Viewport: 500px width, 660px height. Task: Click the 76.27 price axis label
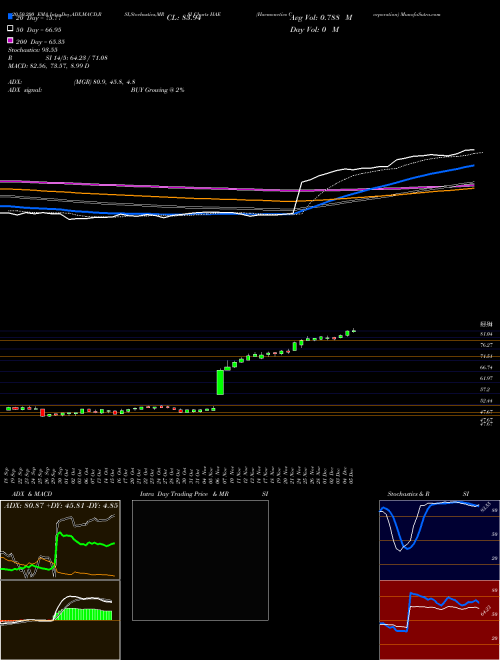[487, 345]
